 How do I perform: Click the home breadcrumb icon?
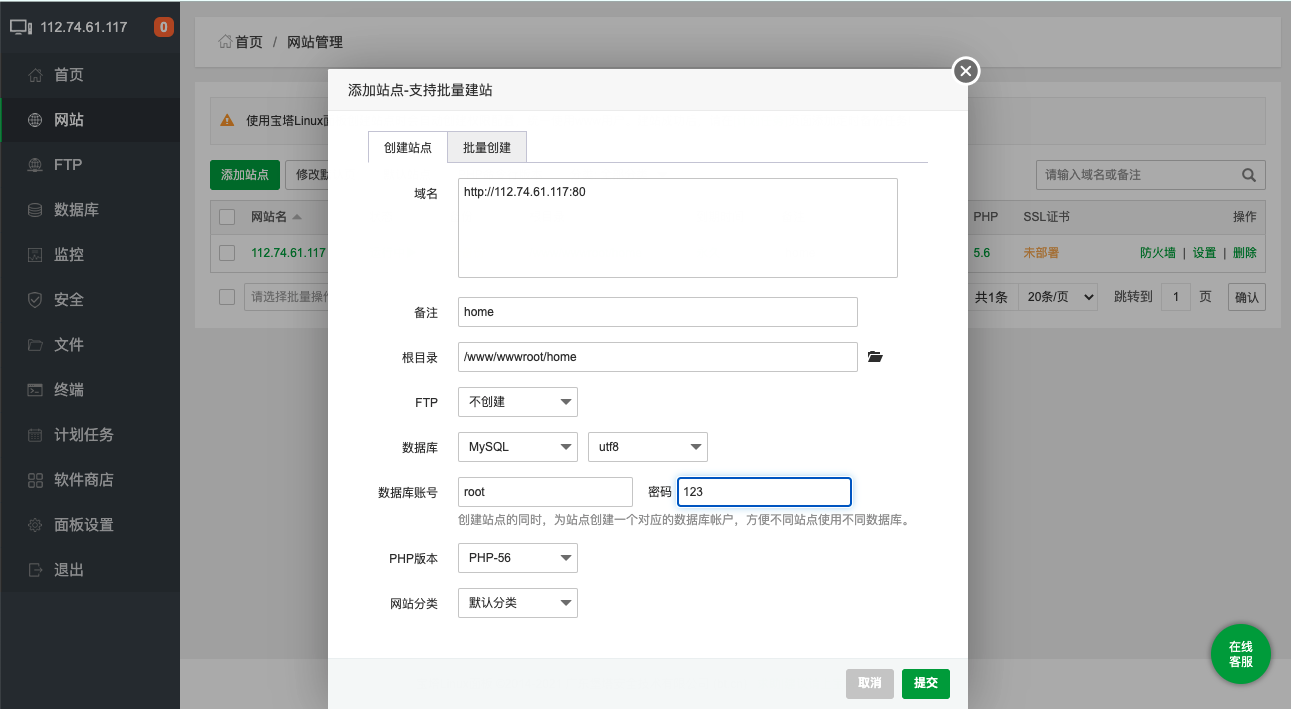tap(225, 42)
